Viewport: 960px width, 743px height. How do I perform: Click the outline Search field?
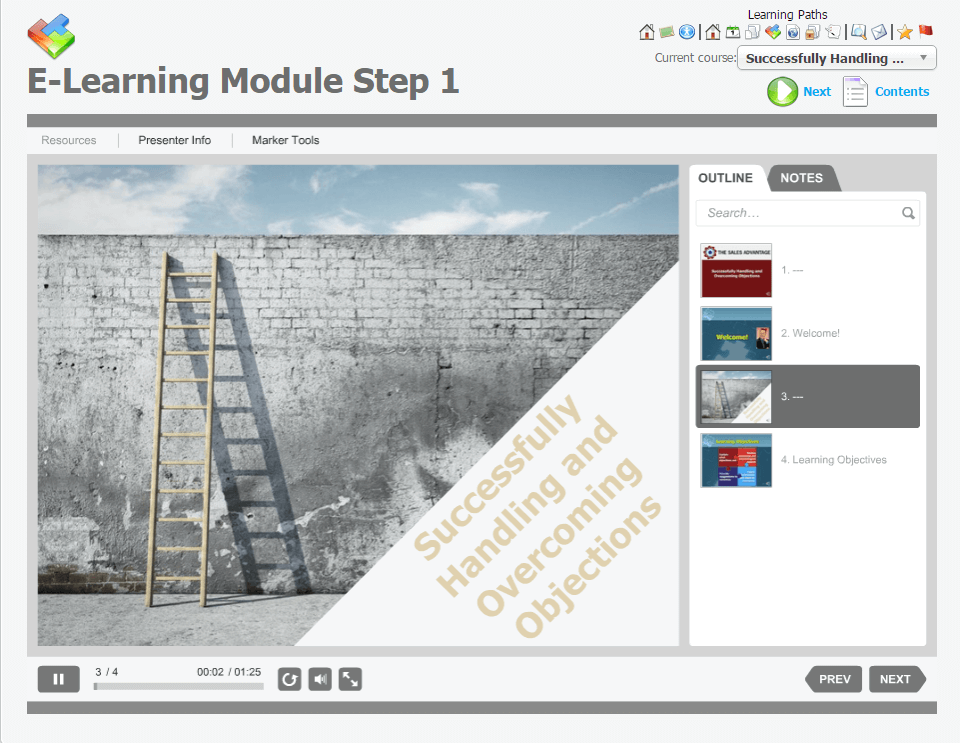click(x=808, y=213)
